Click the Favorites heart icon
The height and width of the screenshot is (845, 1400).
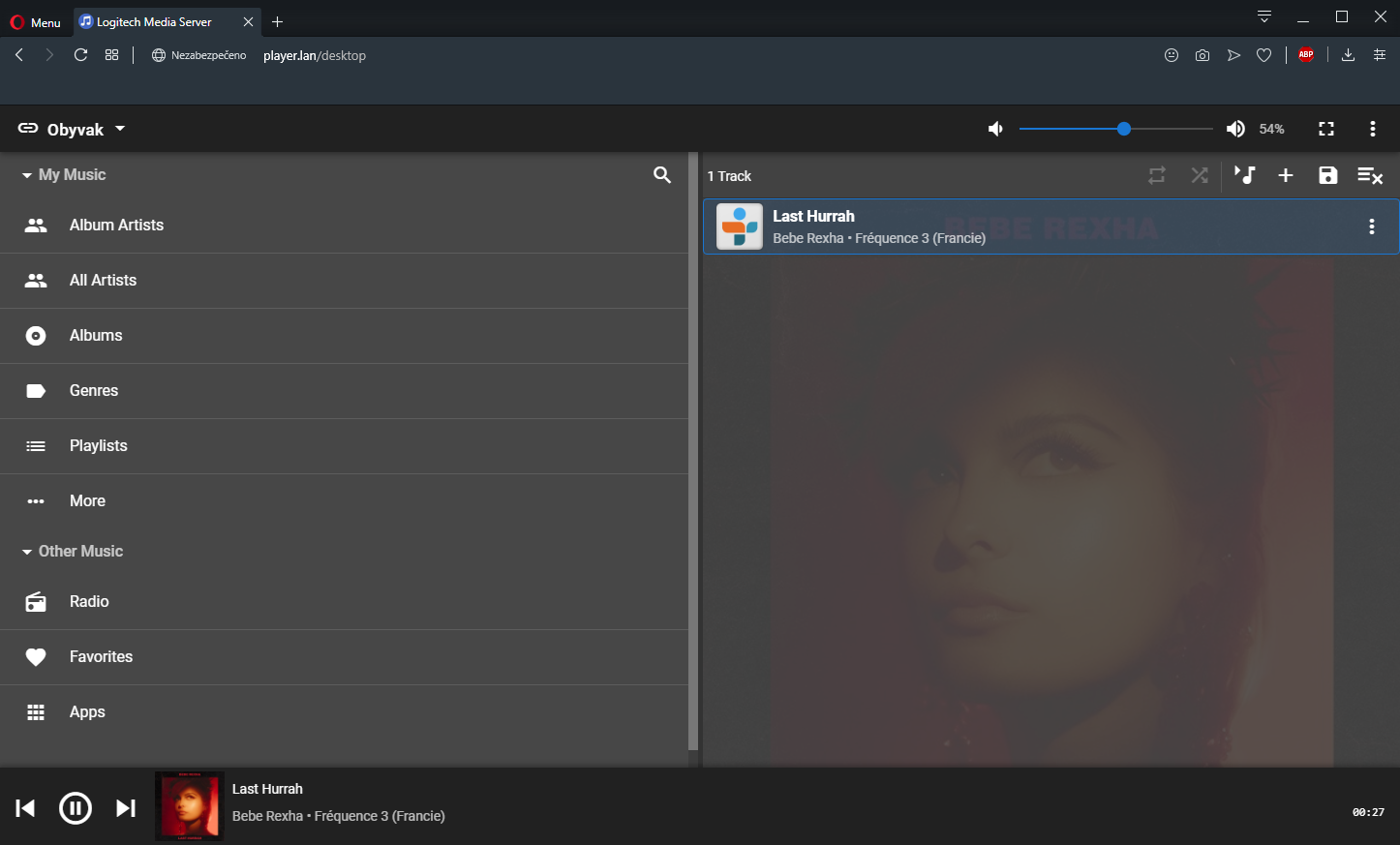point(36,657)
